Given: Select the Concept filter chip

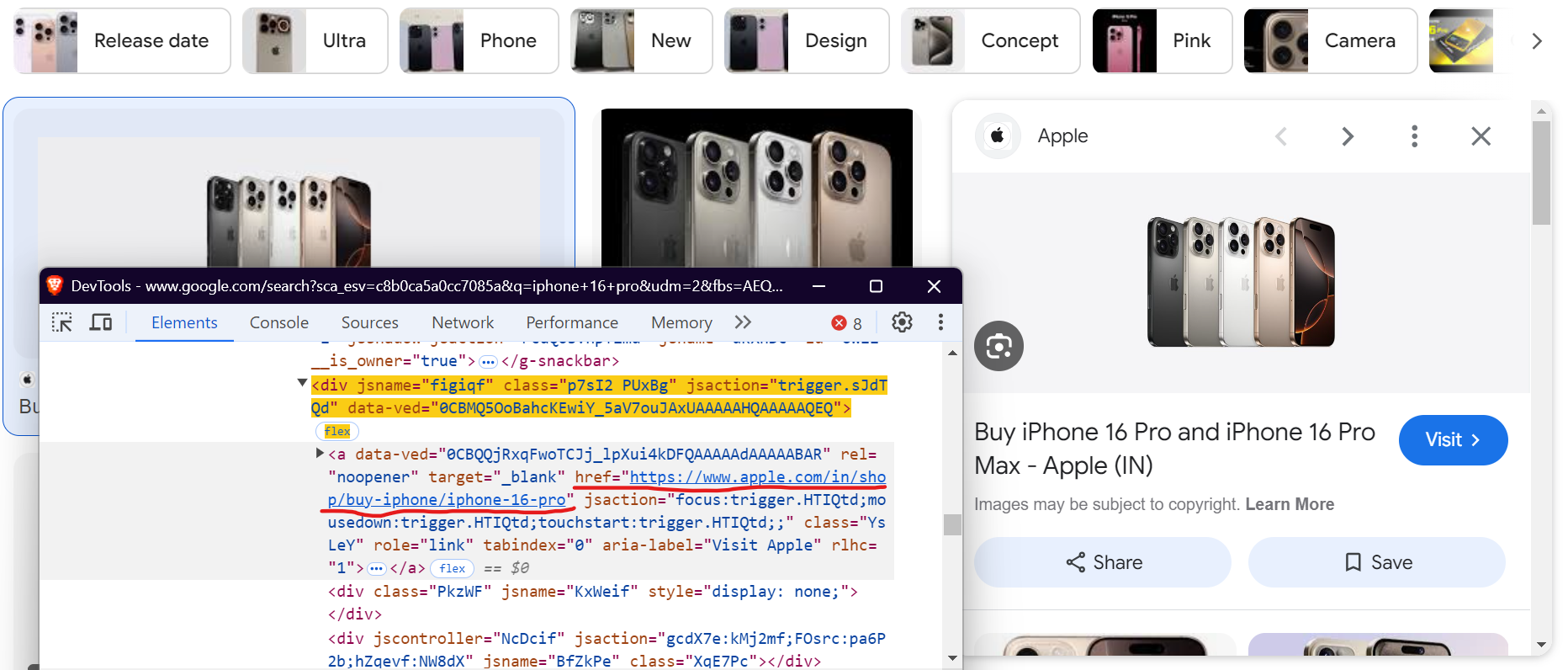Looking at the screenshot, I should [990, 40].
